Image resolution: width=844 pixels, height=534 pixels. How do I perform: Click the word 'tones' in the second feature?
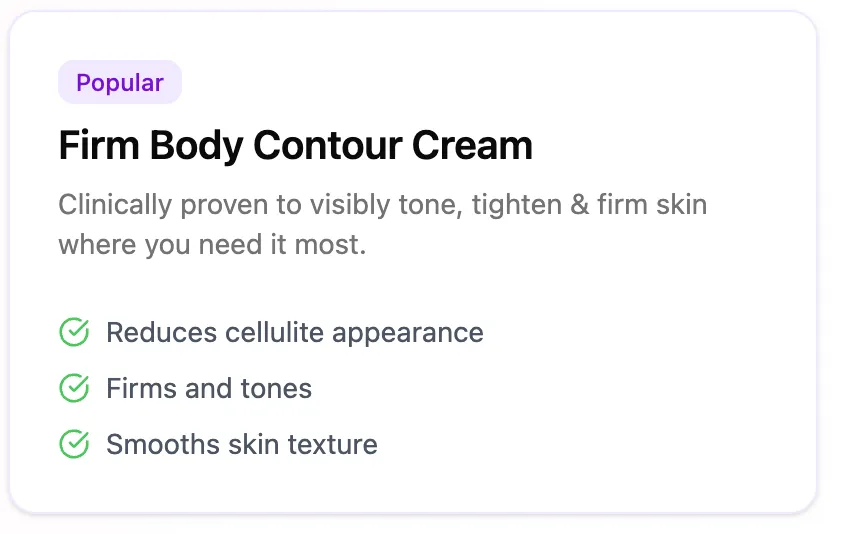click(x=276, y=389)
